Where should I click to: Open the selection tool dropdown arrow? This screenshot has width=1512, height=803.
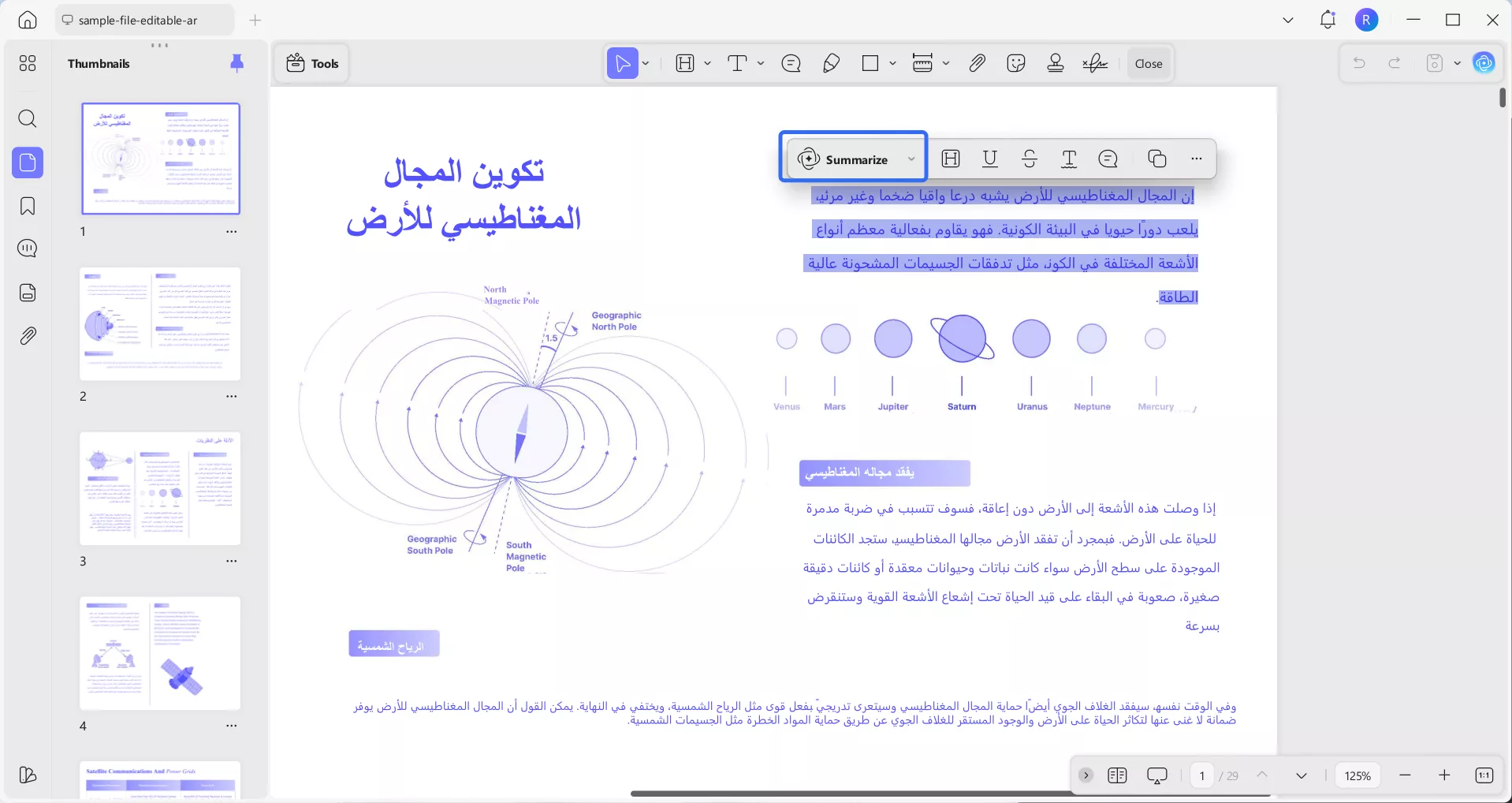pos(644,63)
